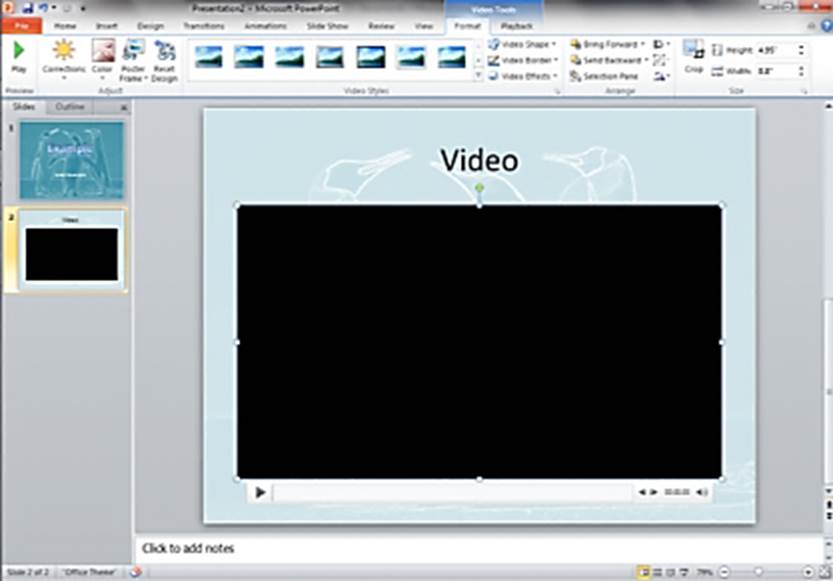Screen dimensions: 833x581
Task: Open the Bring Forward dropdown arrow
Action: pyautogui.click(x=643, y=44)
